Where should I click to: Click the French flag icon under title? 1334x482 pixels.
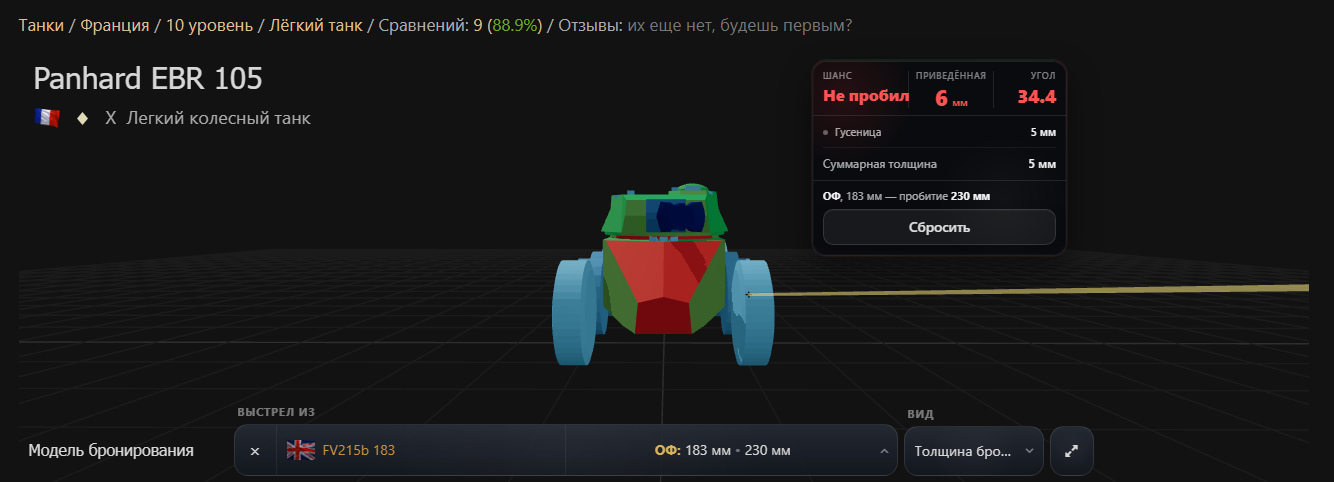click(47, 118)
